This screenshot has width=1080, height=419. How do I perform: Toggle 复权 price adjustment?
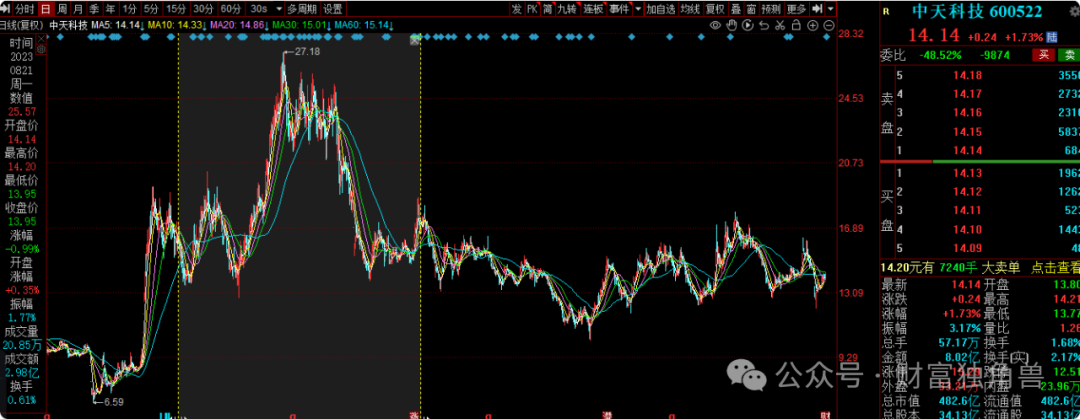coord(716,9)
